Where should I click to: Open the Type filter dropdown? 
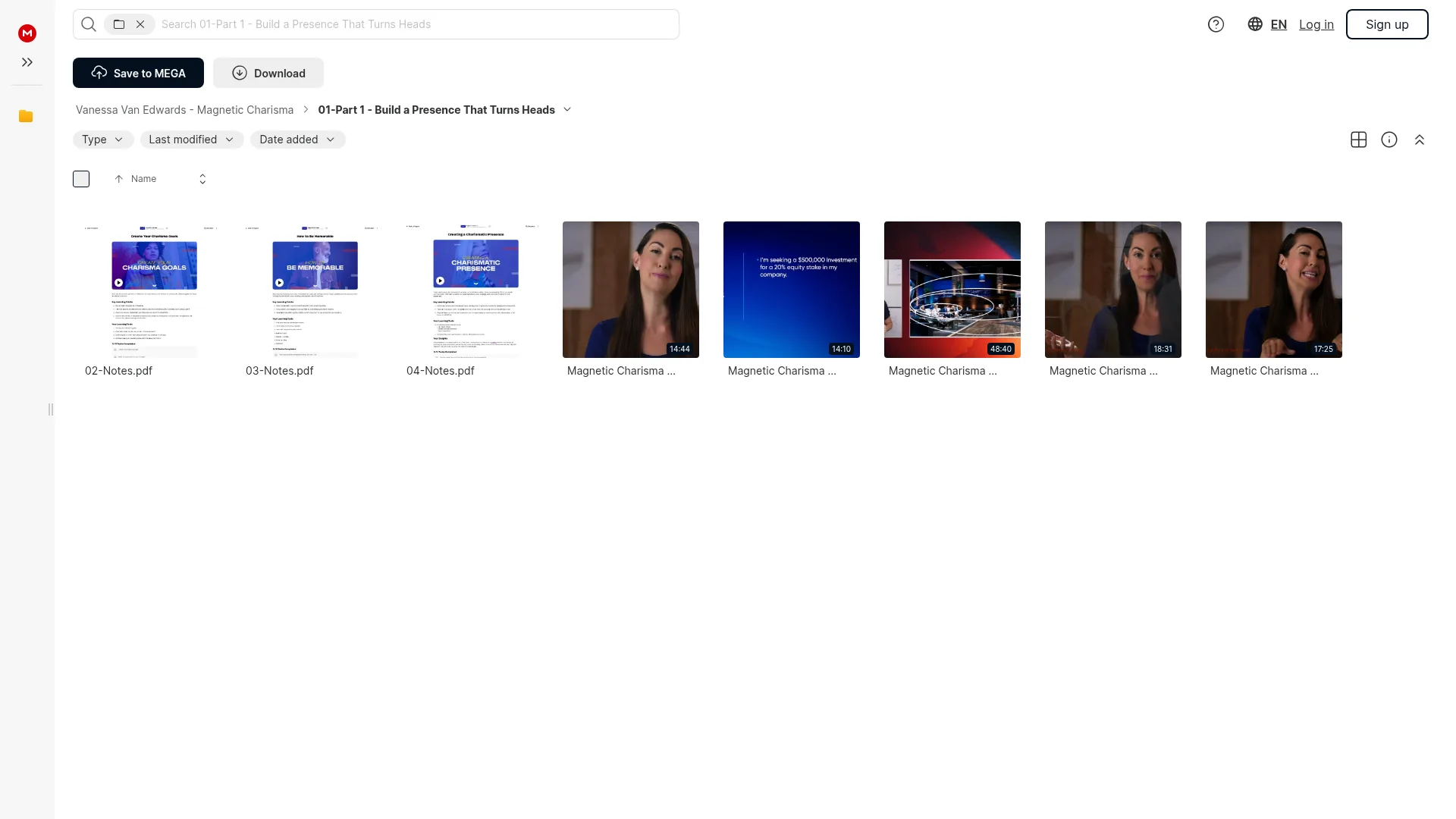click(x=103, y=140)
